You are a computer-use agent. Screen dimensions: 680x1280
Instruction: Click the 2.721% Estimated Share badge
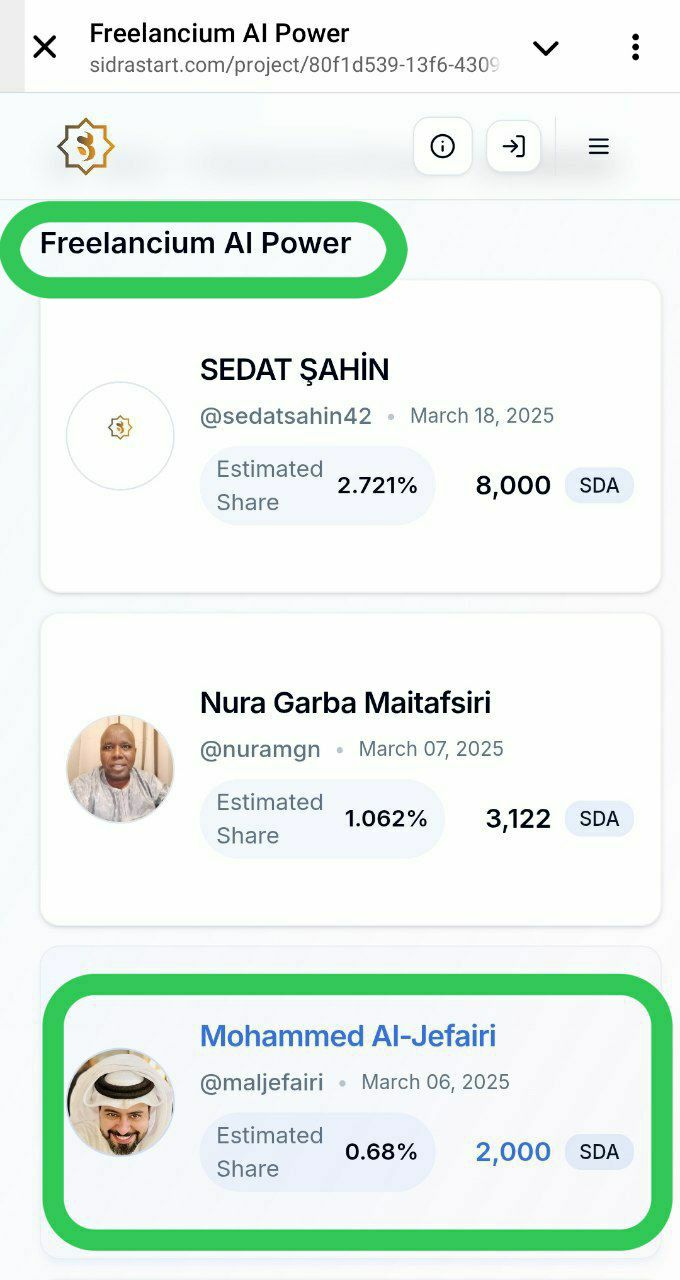click(317, 486)
